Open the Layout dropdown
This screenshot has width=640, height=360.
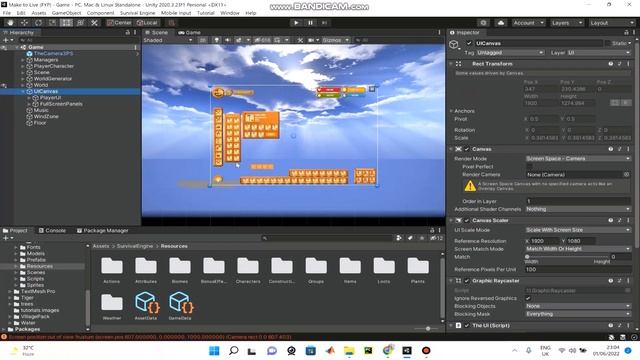[612, 23]
